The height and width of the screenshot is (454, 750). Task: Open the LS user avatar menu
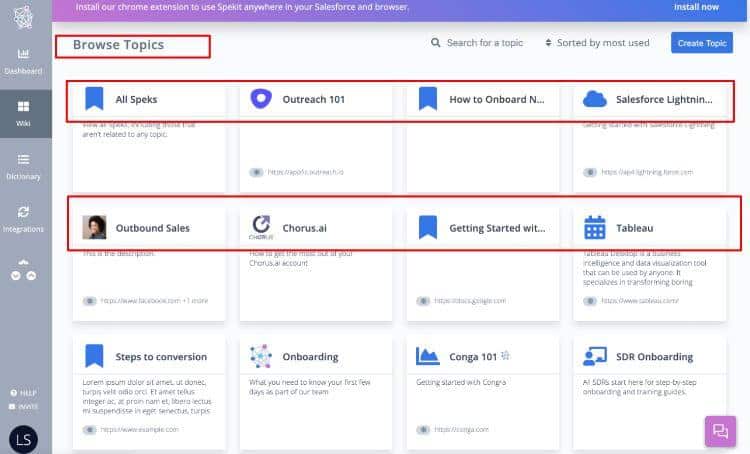[x=23, y=439]
